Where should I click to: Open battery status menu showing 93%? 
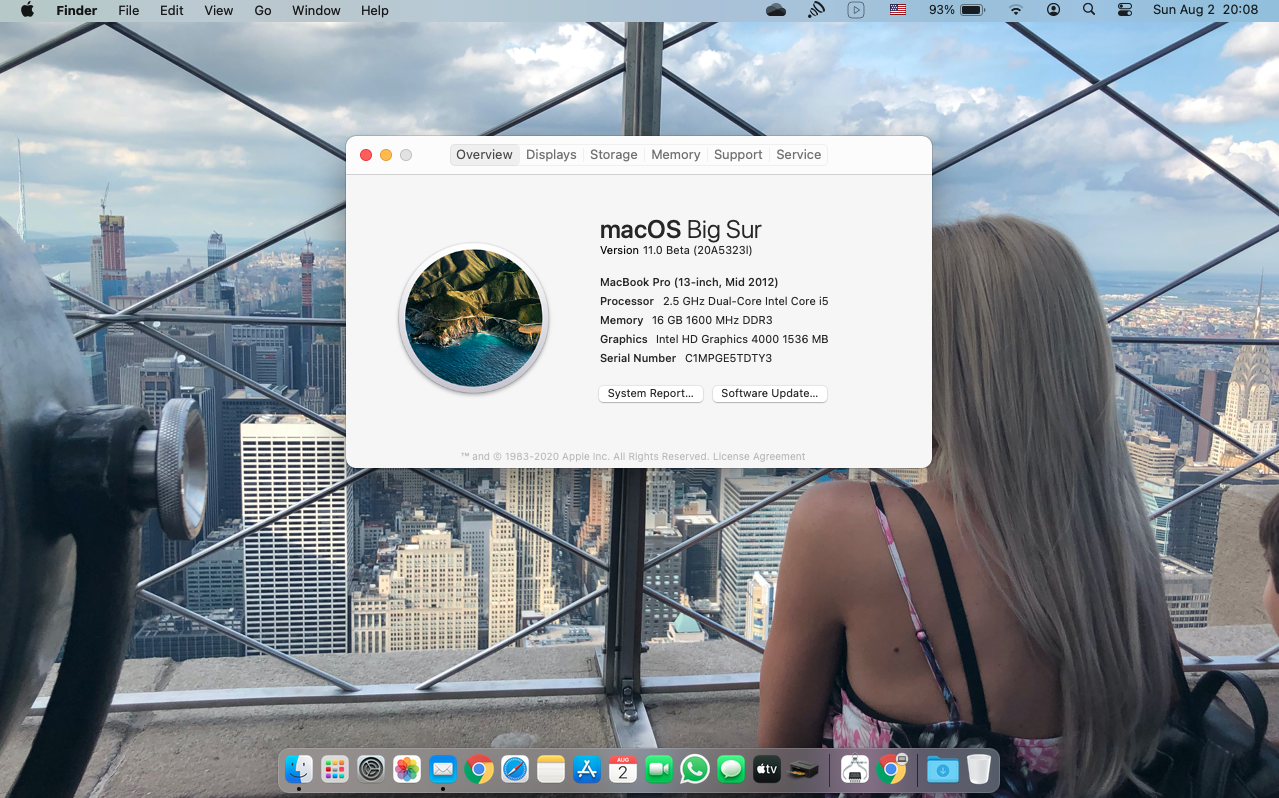[957, 10]
